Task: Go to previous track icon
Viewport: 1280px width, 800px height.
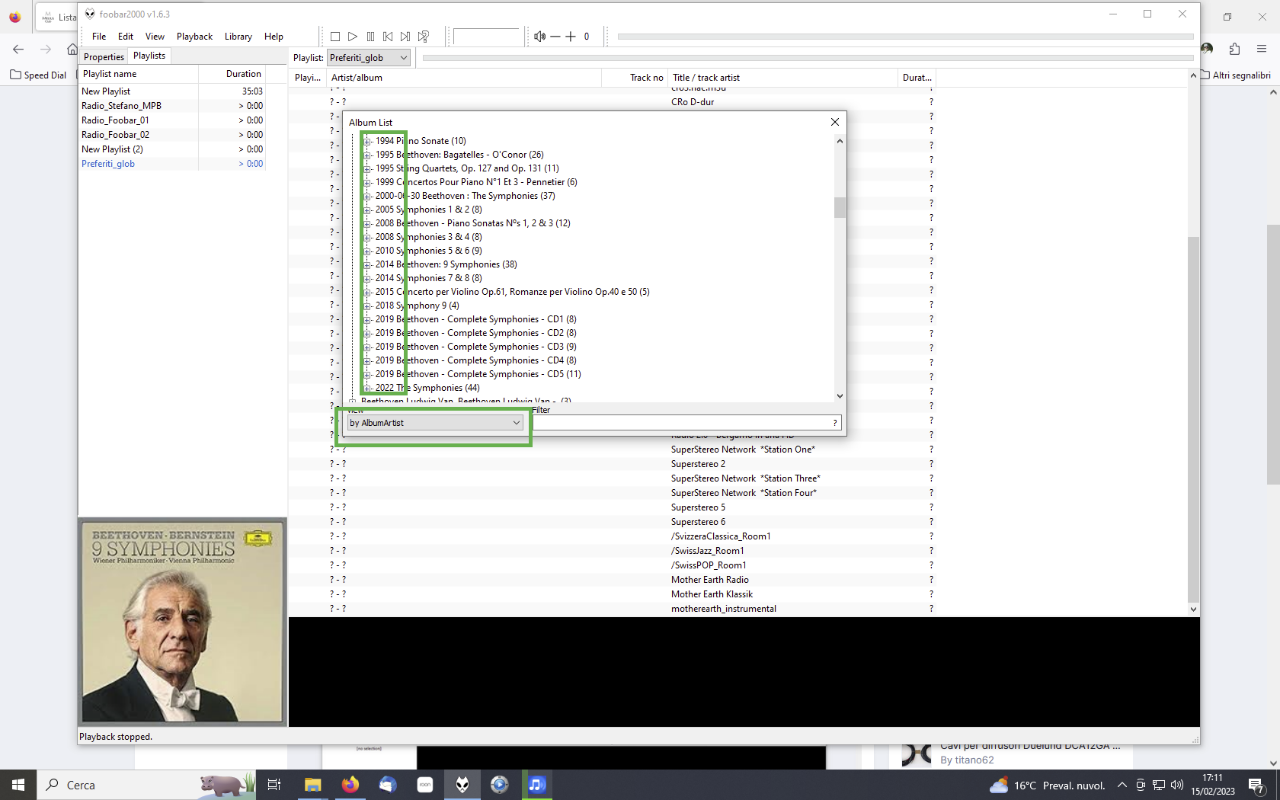Action: (388, 37)
